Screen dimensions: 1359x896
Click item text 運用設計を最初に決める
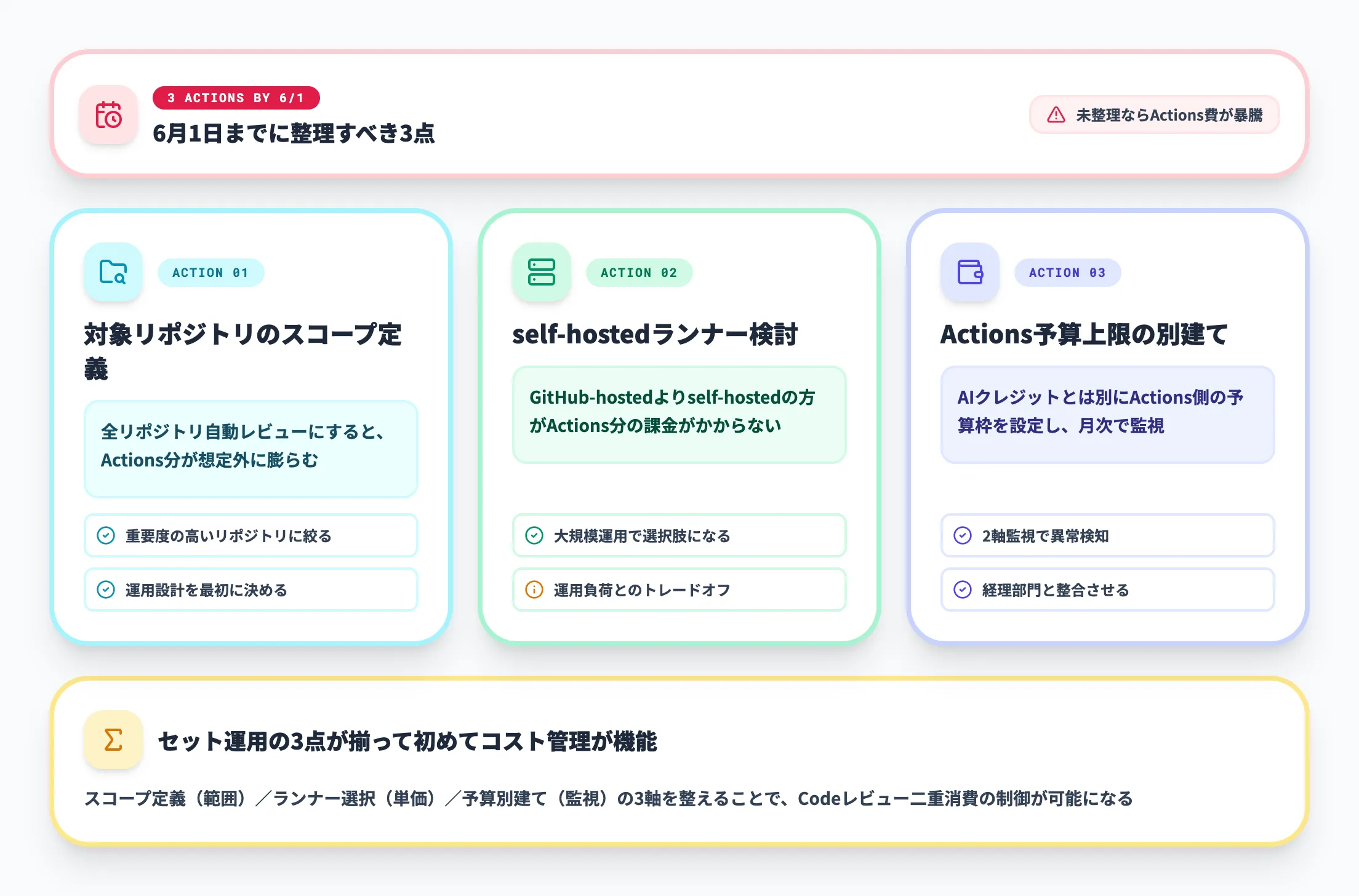(x=206, y=590)
